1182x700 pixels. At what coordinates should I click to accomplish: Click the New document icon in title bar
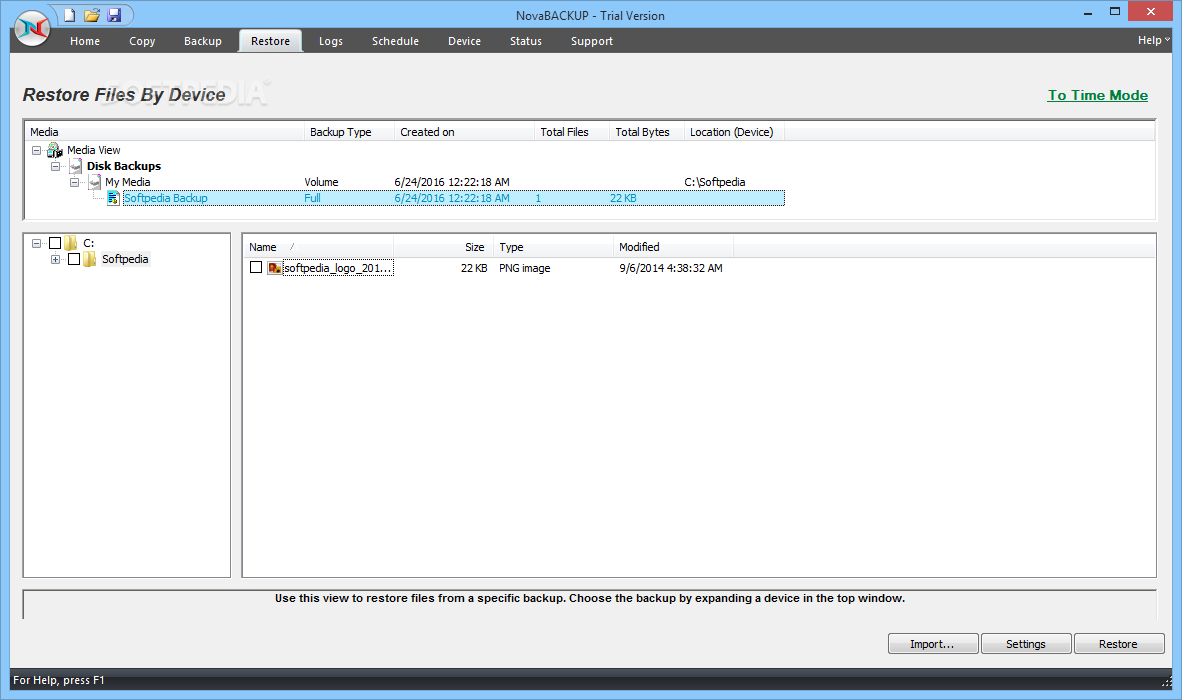[x=69, y=15]
